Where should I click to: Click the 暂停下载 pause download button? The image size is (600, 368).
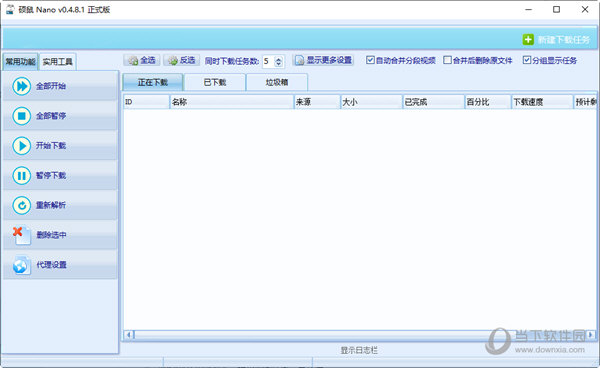[60, 175]
